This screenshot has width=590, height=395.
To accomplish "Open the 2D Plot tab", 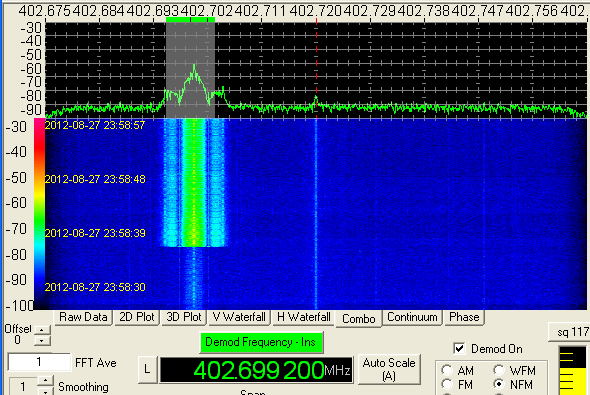I will tap(137, 317).
